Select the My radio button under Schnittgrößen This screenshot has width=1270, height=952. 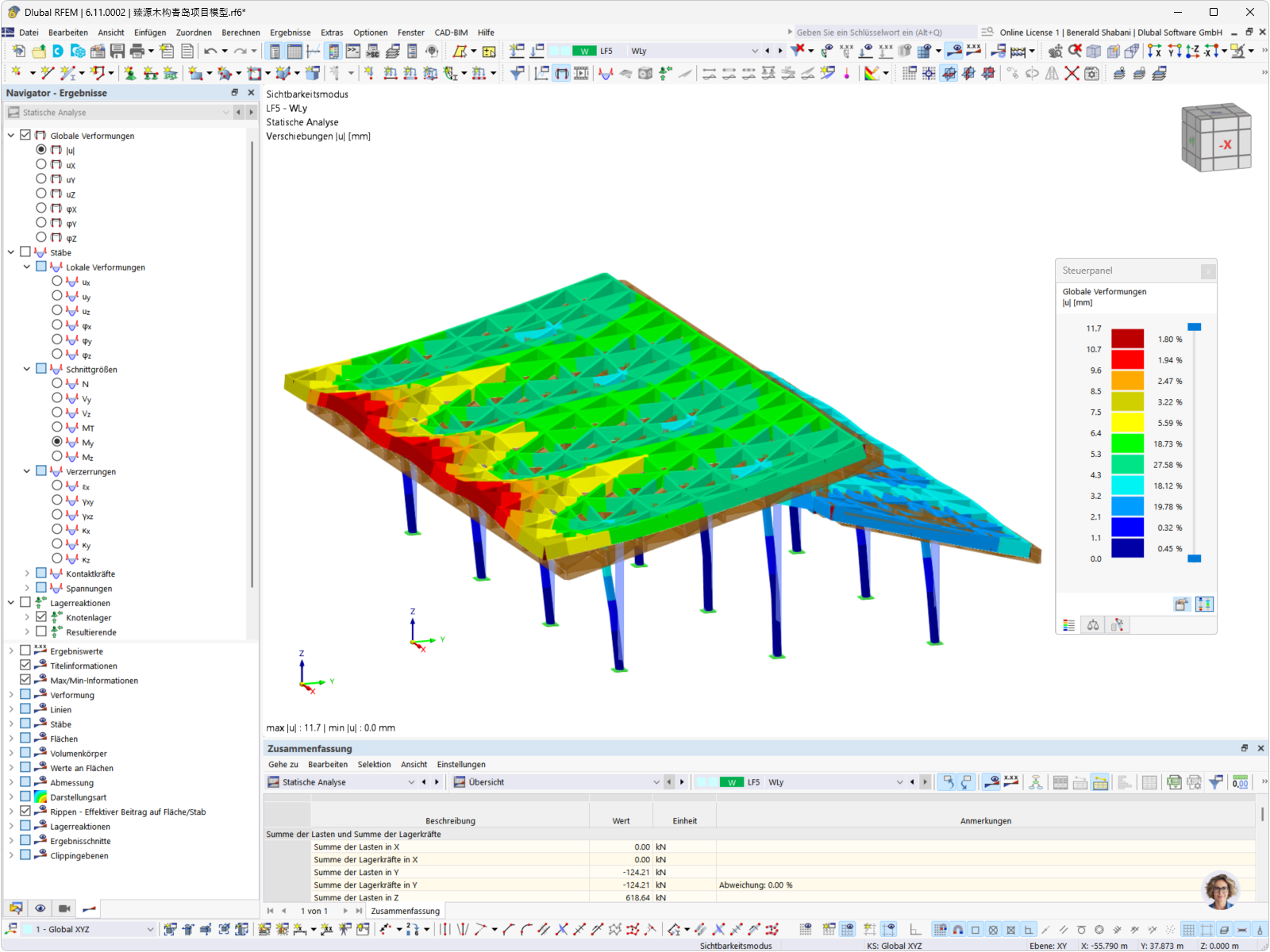pos(57,442)
